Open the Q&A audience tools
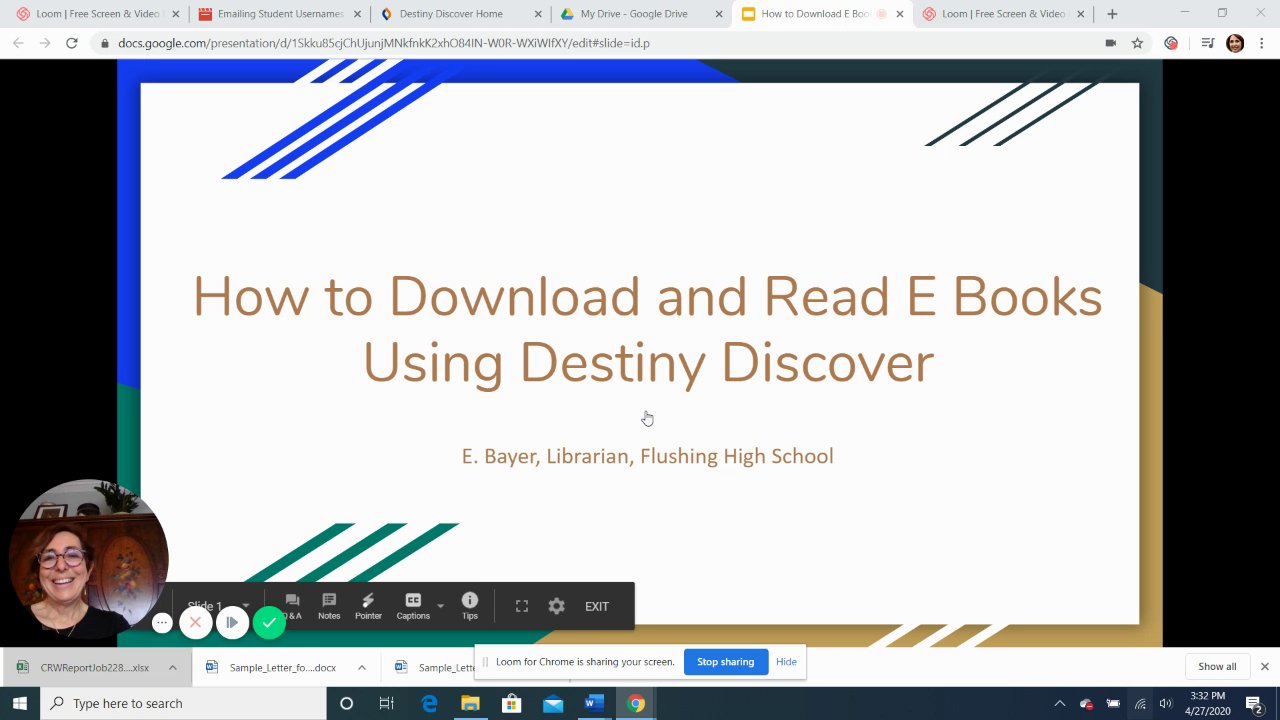The image size is (1280, 720). pos(292,606)
